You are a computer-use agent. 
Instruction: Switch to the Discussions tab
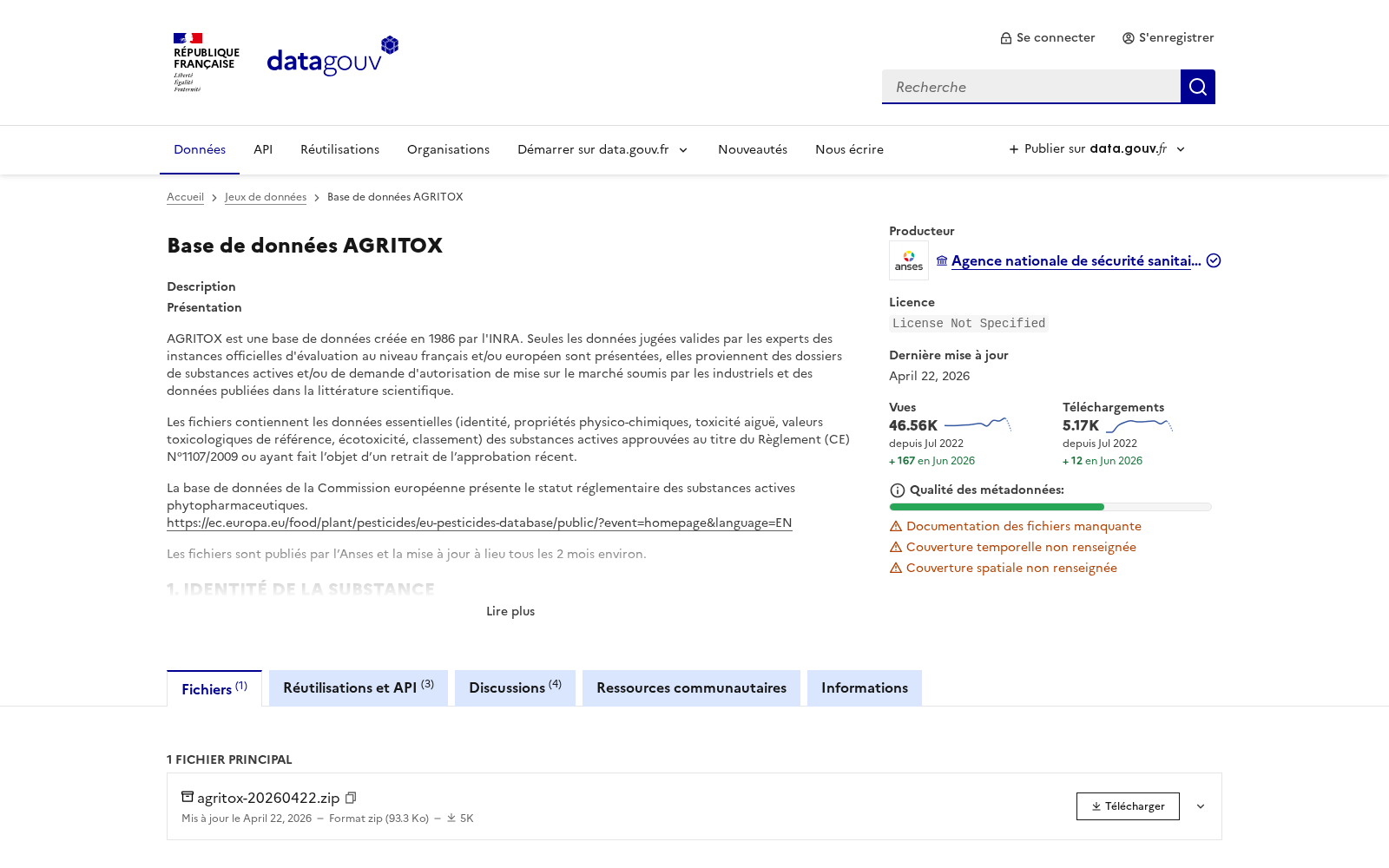515,687
